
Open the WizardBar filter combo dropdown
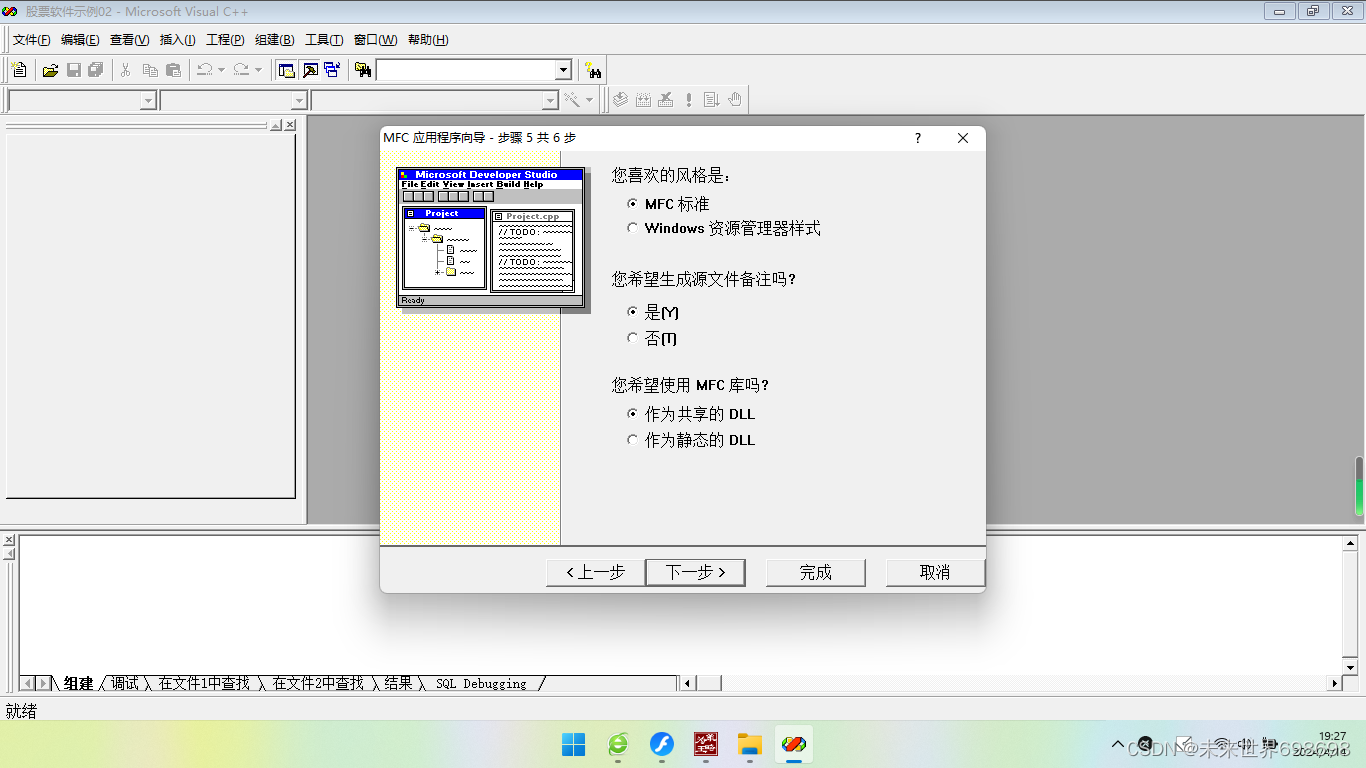point(298,101)
